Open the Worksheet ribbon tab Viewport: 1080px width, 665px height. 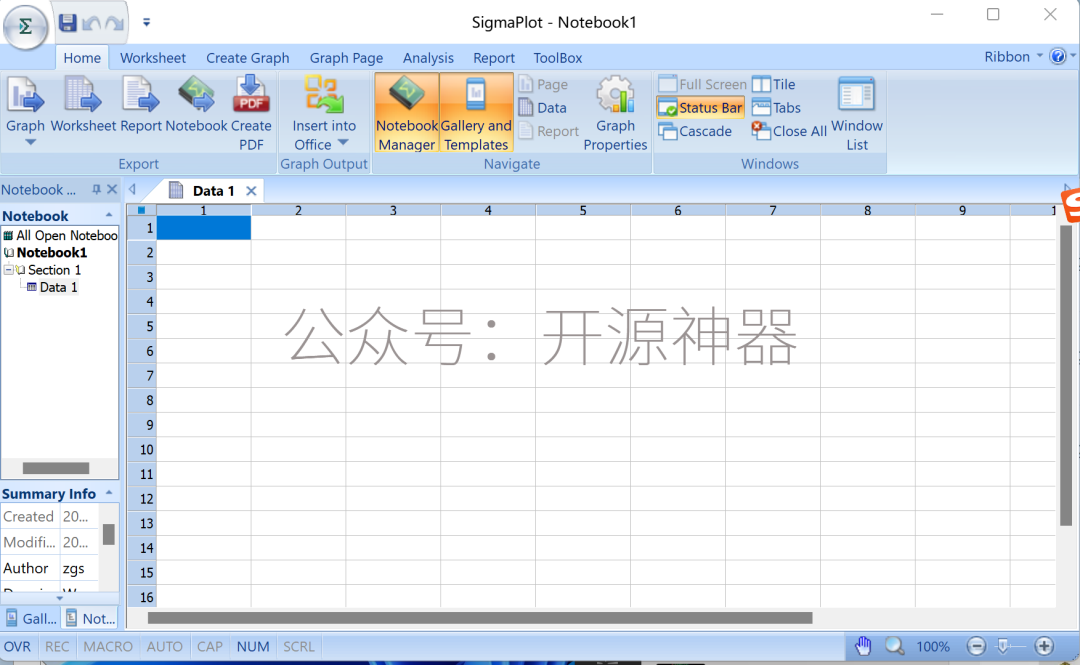pos(153,58)
